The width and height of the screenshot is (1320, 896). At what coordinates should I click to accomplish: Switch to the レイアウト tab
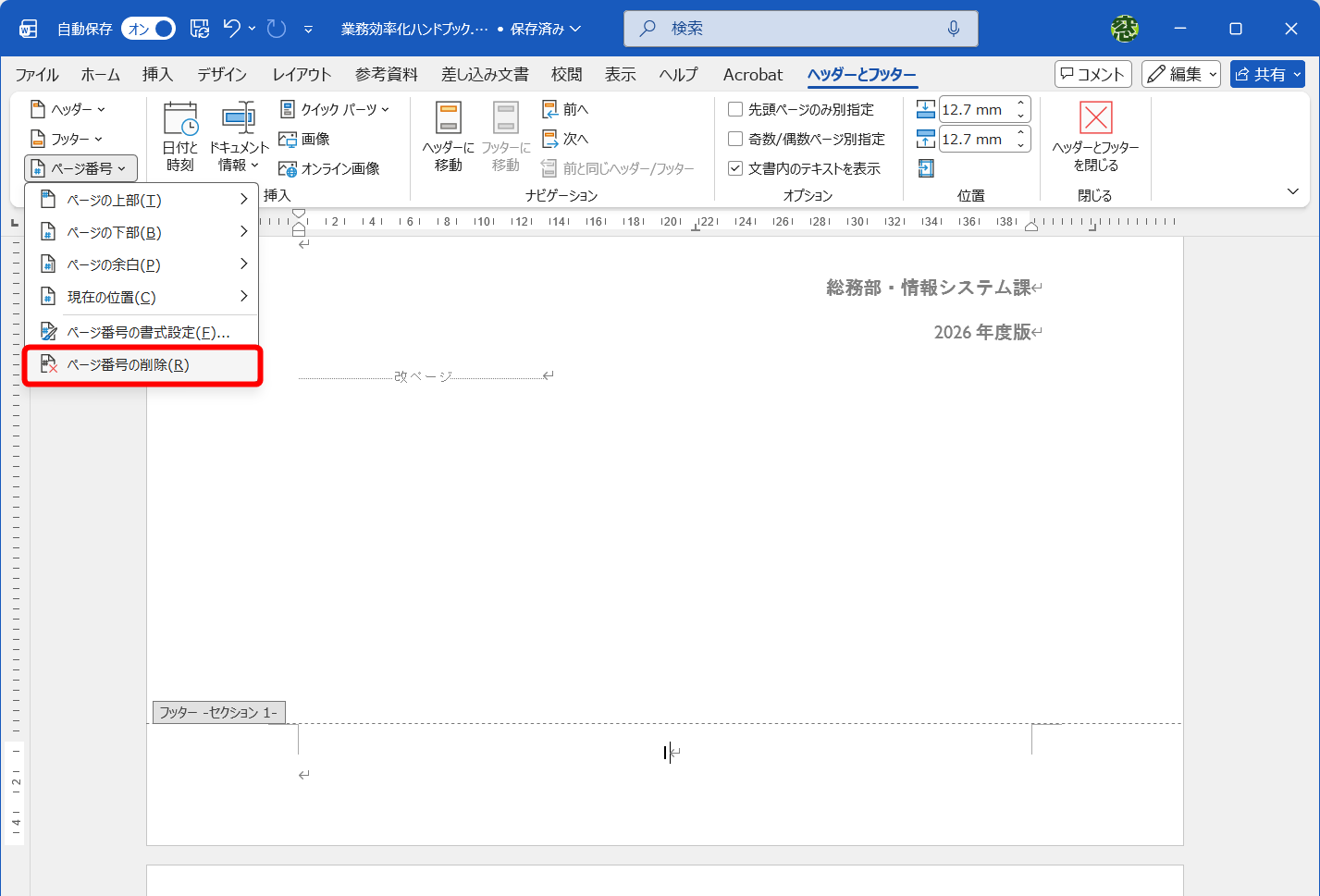(302, 75)
